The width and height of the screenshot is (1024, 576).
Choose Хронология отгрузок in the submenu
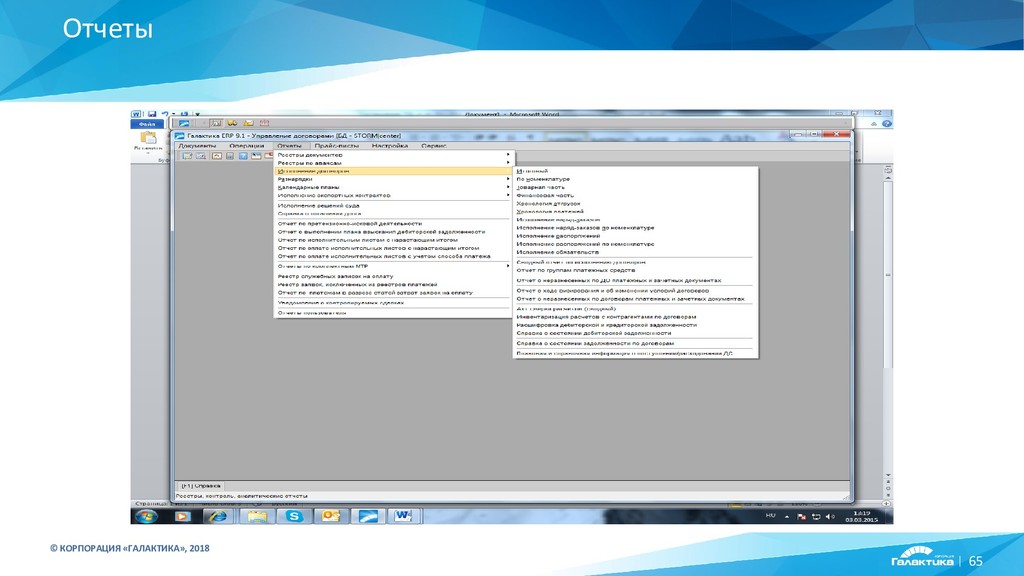635,204
